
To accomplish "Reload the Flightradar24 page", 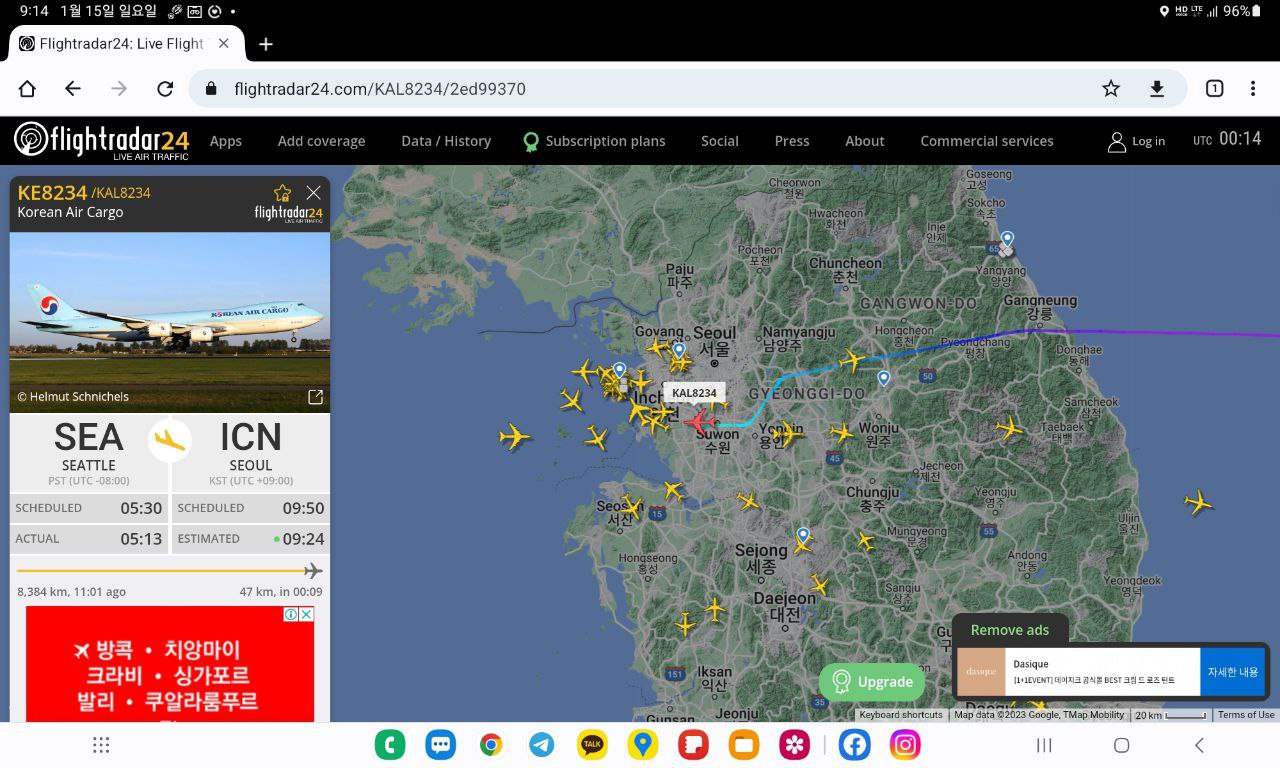I will click(166, 89).
